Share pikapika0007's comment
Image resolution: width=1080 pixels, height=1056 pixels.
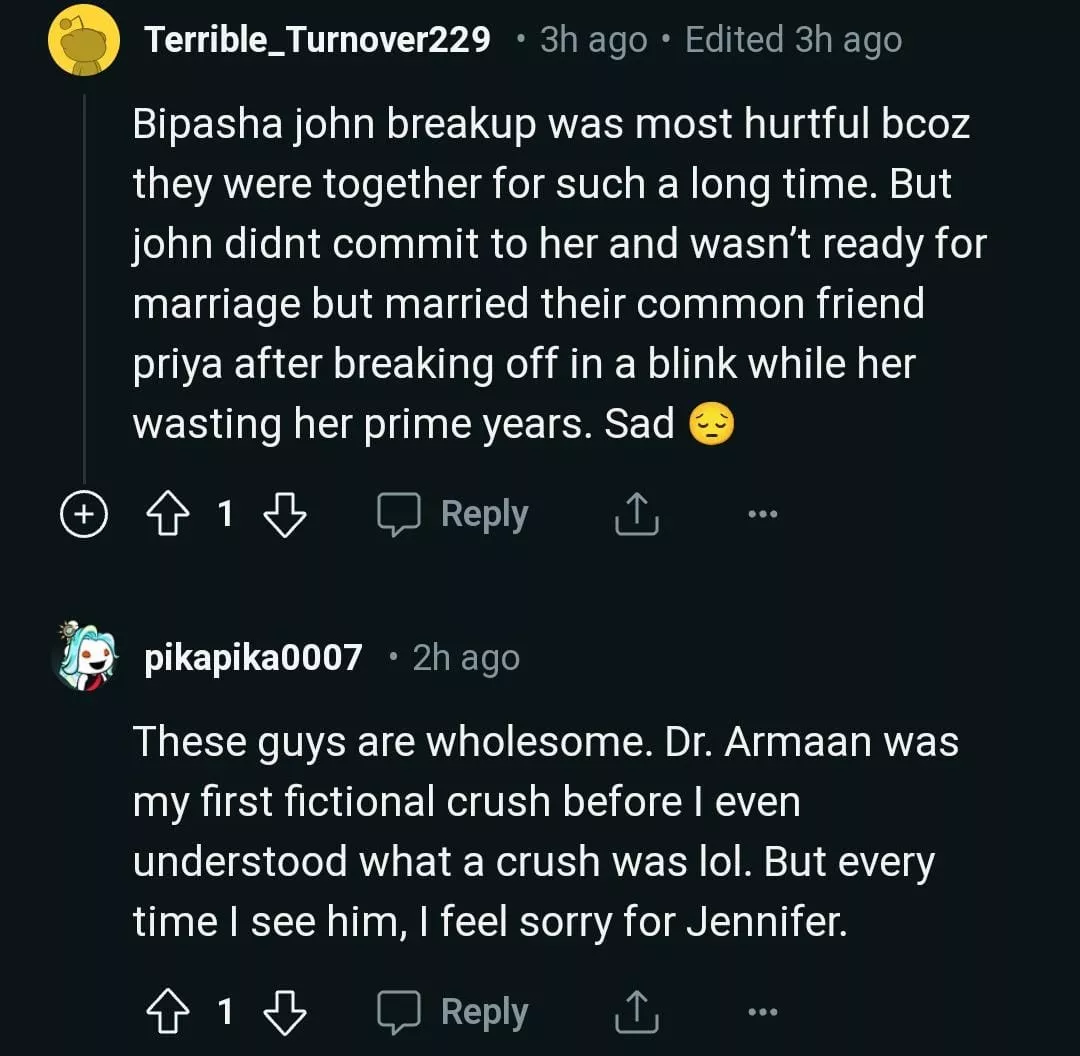(635, 1012)
